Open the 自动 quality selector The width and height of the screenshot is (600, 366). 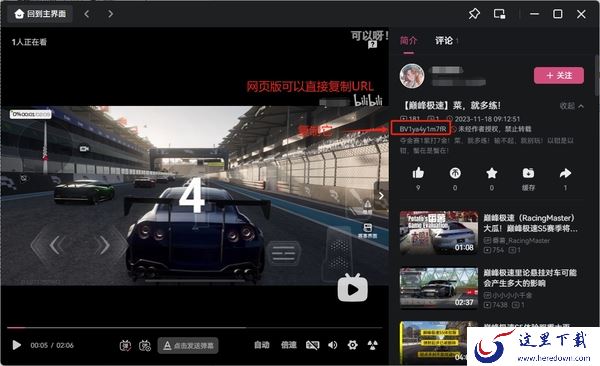click(262, 345)
